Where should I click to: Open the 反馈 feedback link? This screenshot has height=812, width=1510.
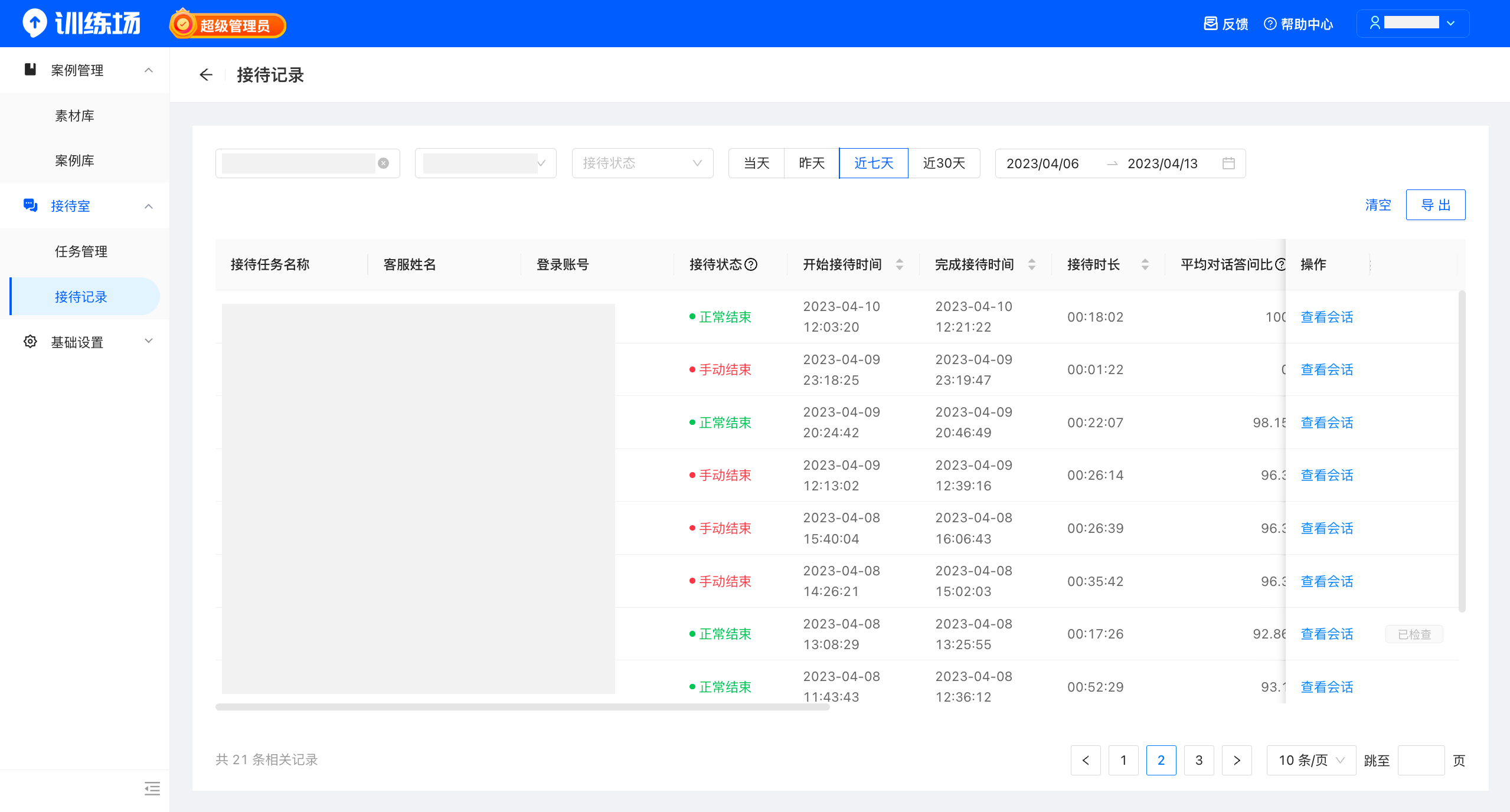tap(1225, 24)
